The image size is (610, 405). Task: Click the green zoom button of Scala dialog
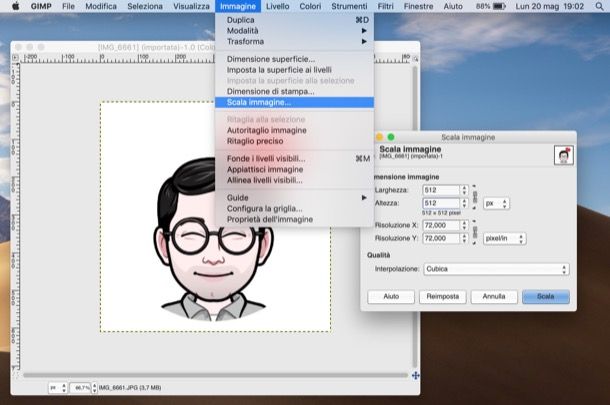click(x=391, y=137)
